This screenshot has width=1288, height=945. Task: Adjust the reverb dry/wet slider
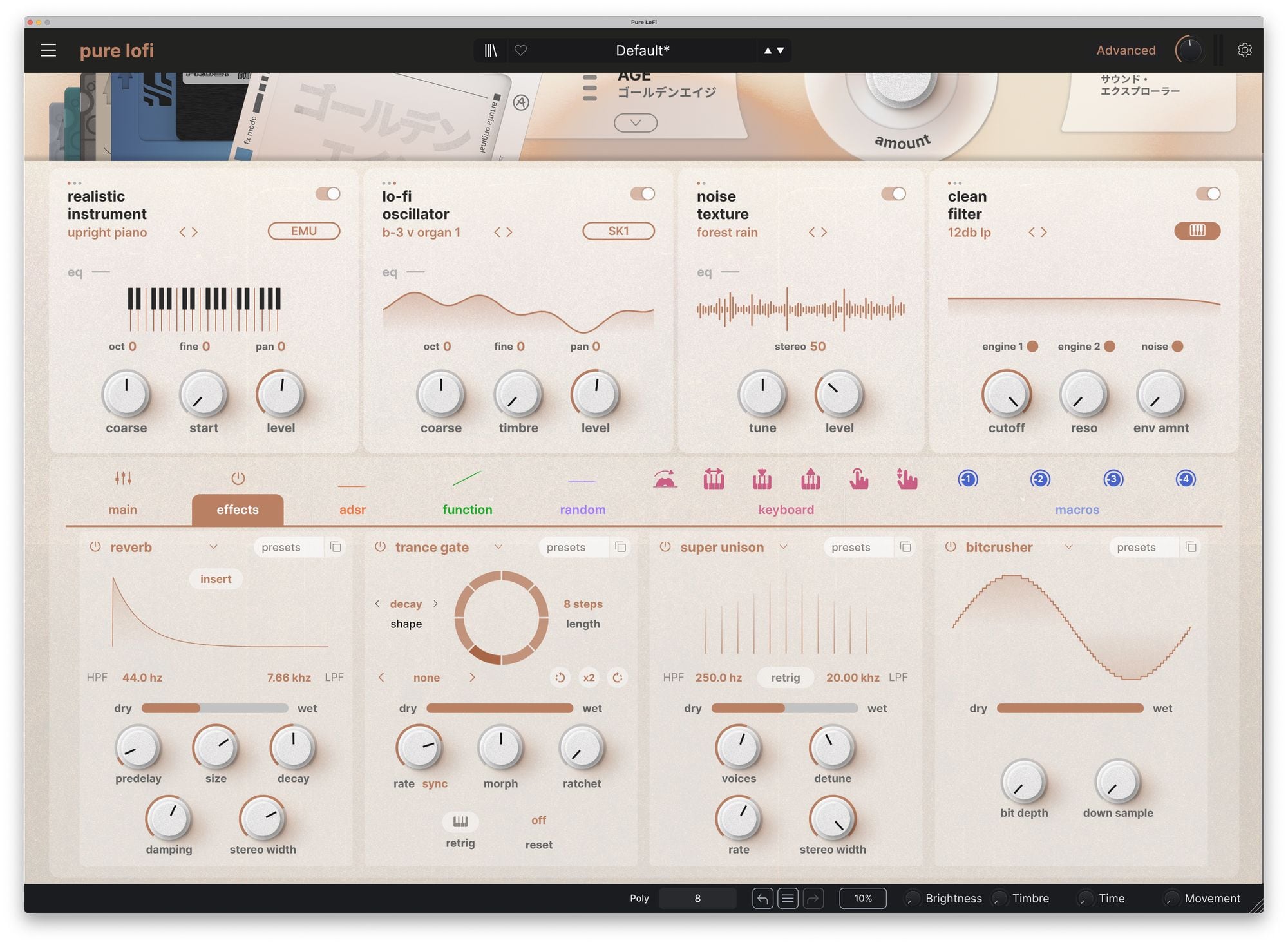[x=214, y=708]
